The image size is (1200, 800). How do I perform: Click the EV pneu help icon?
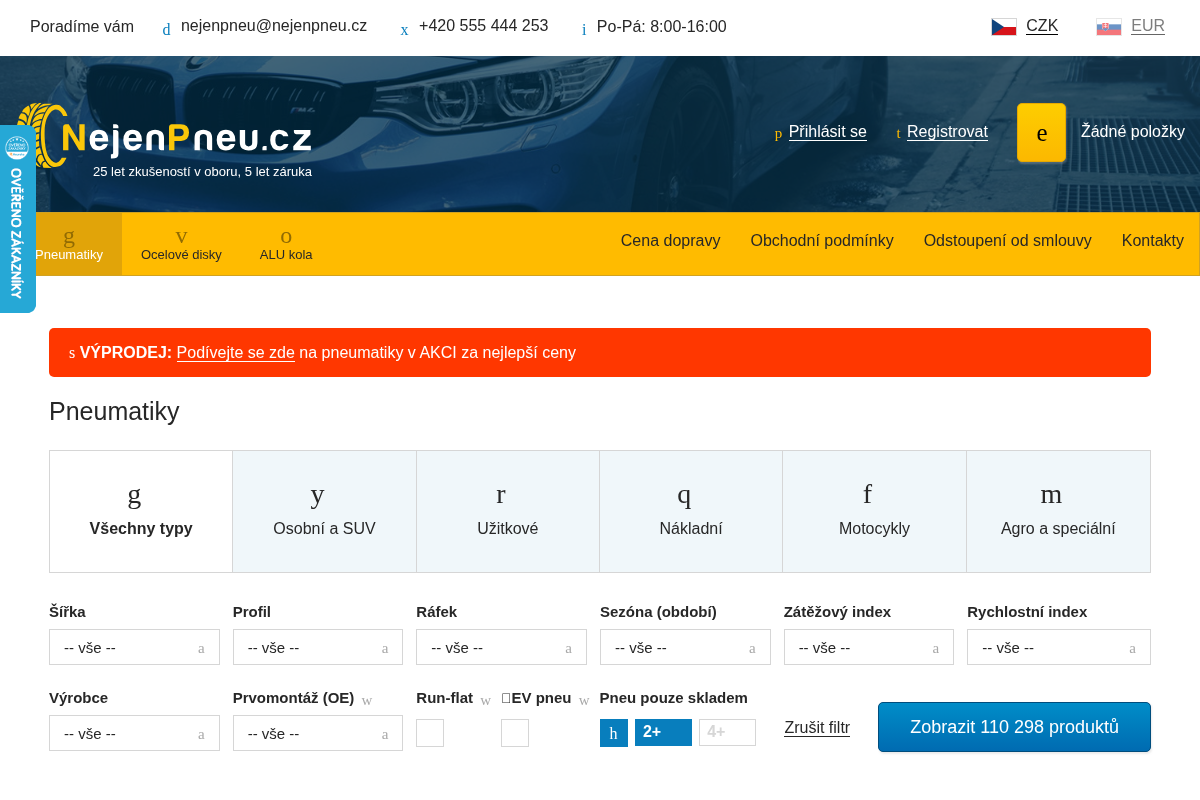(x=584, y=700)
